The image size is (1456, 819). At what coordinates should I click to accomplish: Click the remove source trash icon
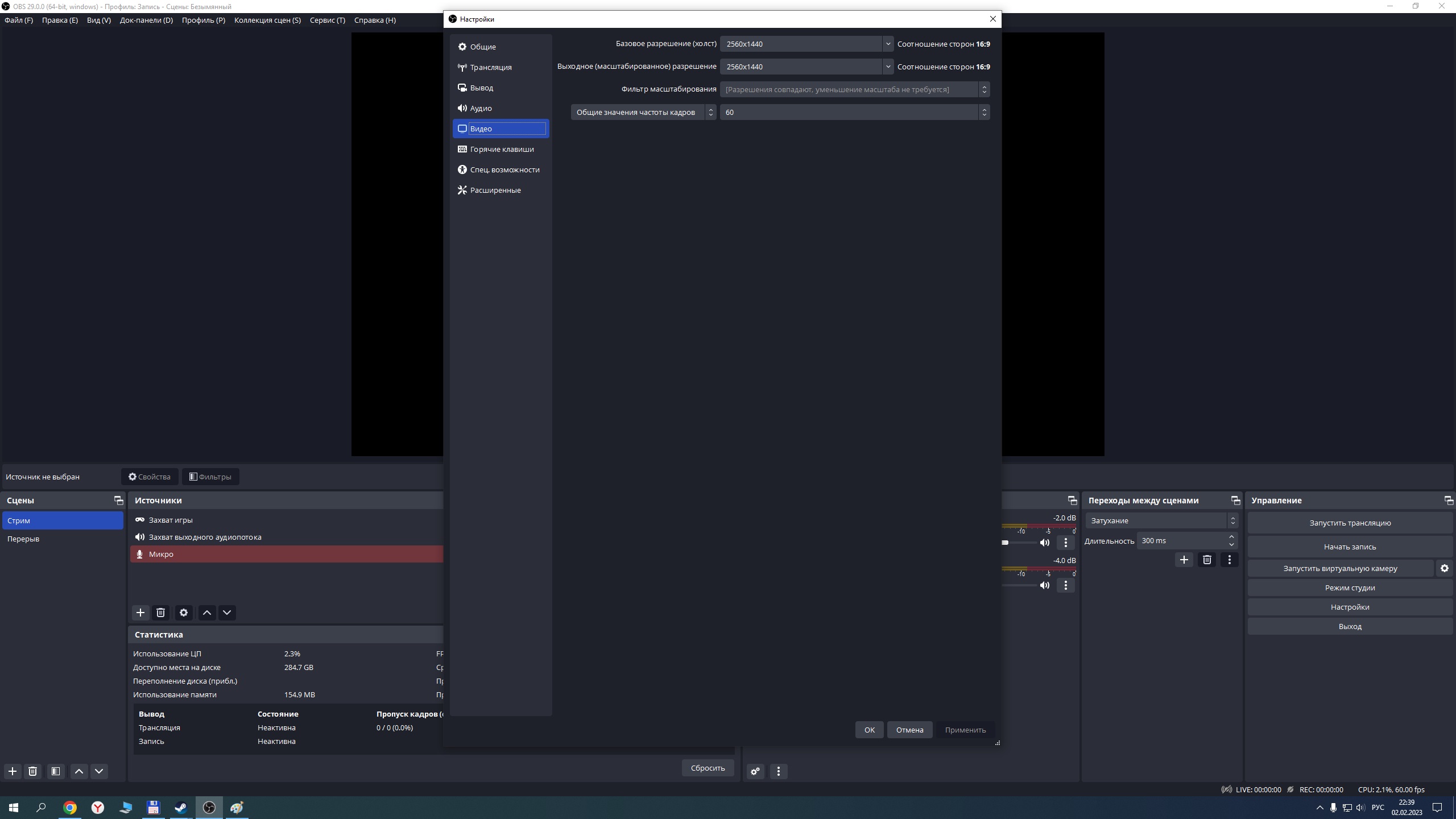coord(160,613)
